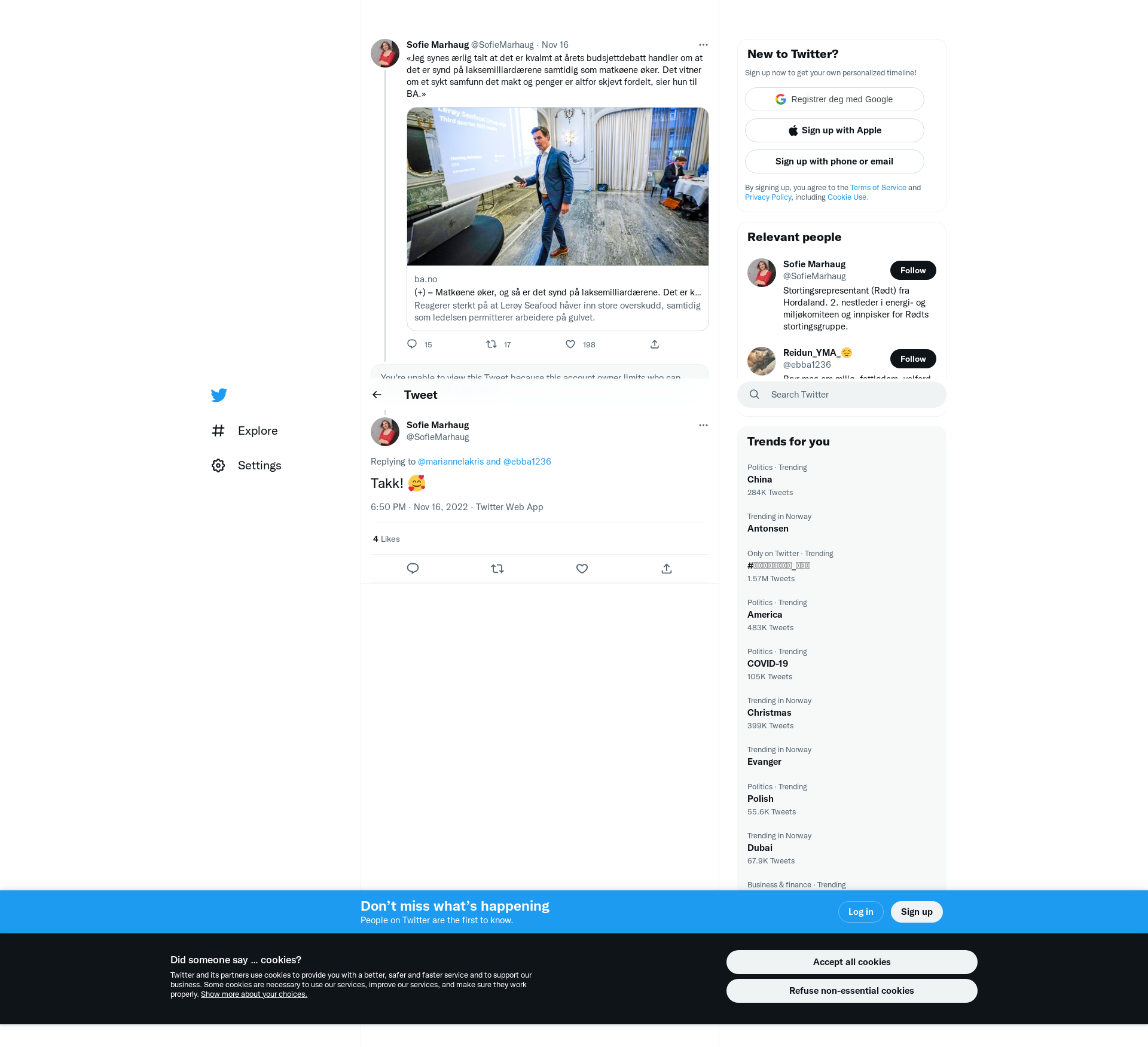1148x1047 pixels.
Task: Click Log in on the blue banner
Action: coord(860,912)
